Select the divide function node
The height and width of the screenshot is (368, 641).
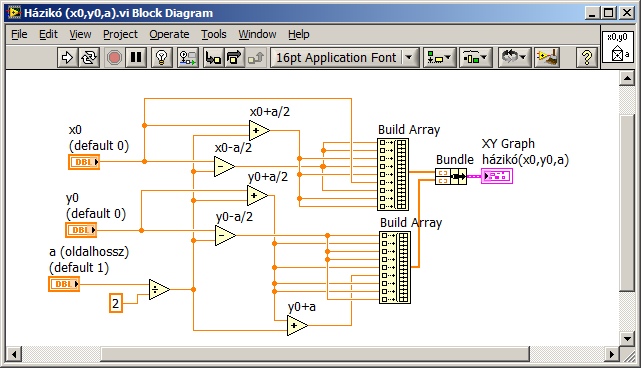click(159, 289)
